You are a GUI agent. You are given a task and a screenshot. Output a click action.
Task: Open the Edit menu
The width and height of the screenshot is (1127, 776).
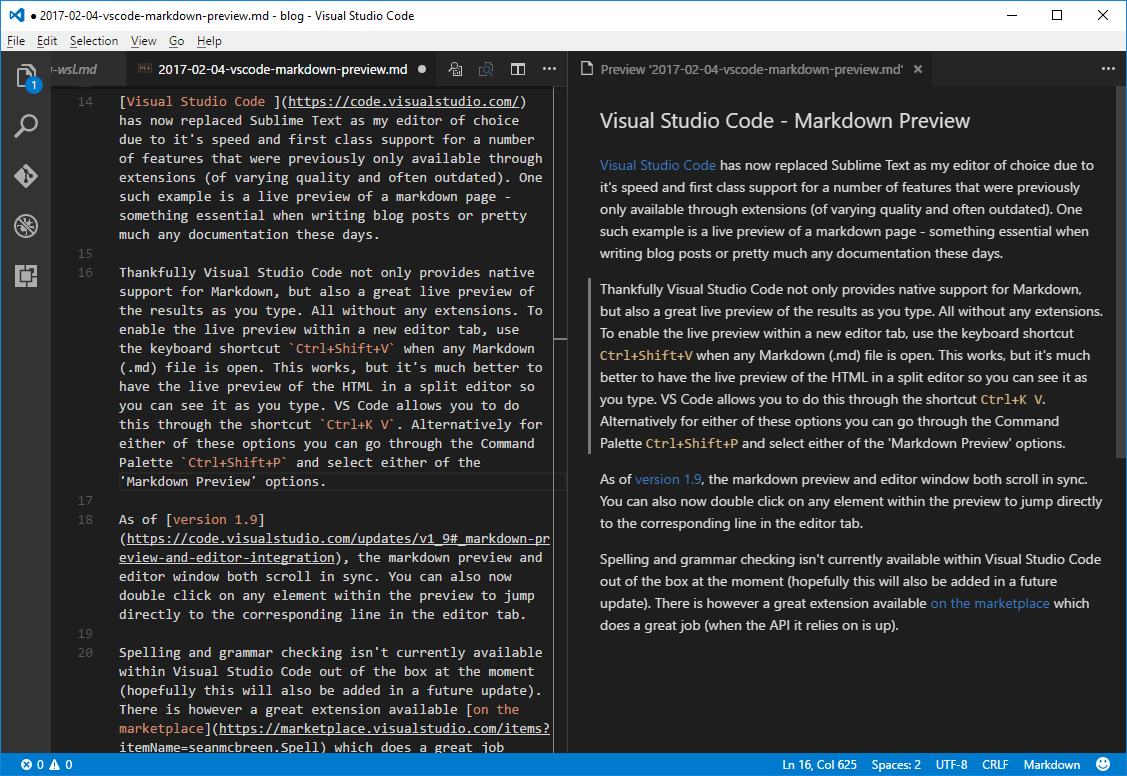tap(47, 41)
